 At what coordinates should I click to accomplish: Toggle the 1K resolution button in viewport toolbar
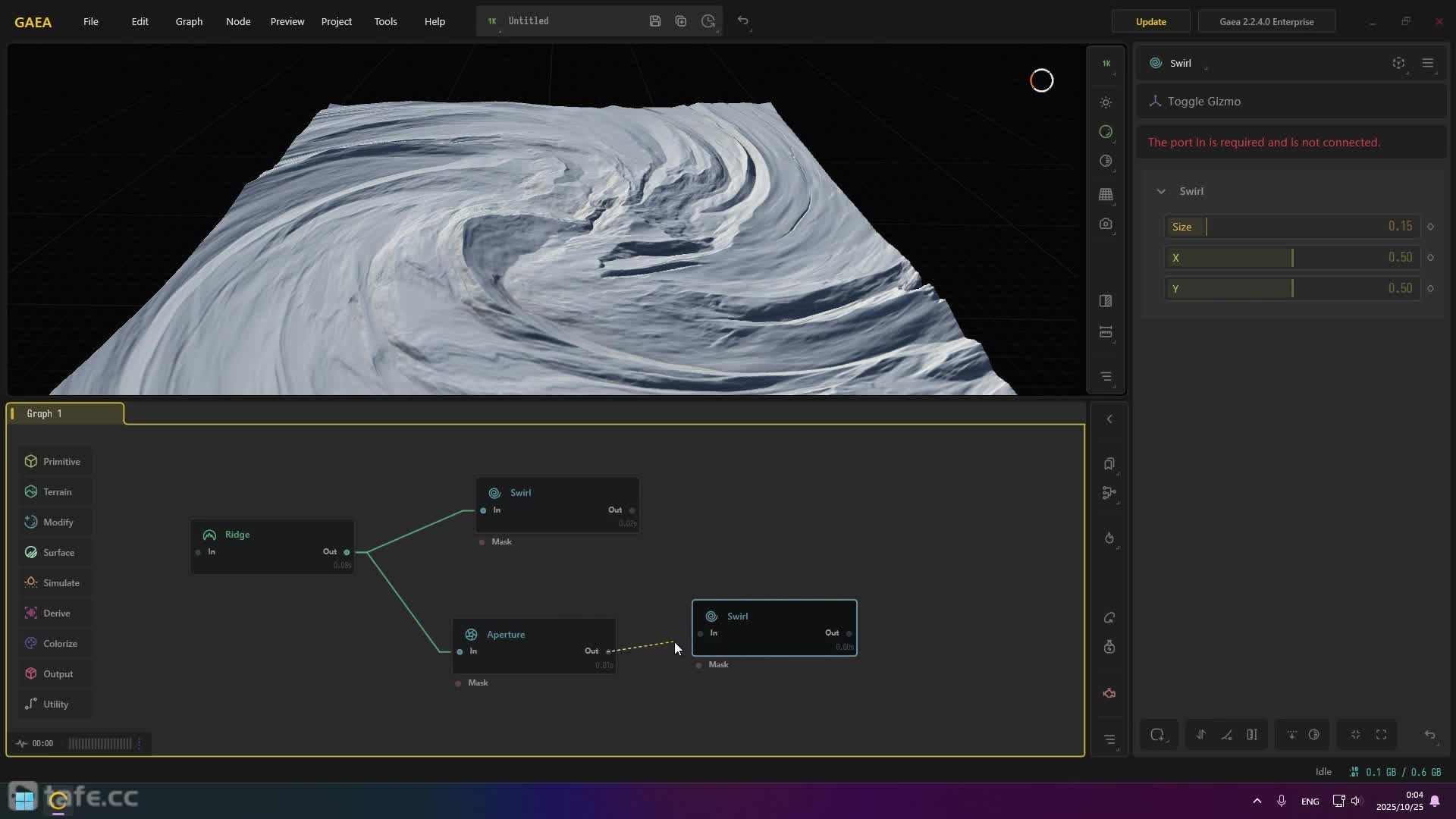(1106, 64)
